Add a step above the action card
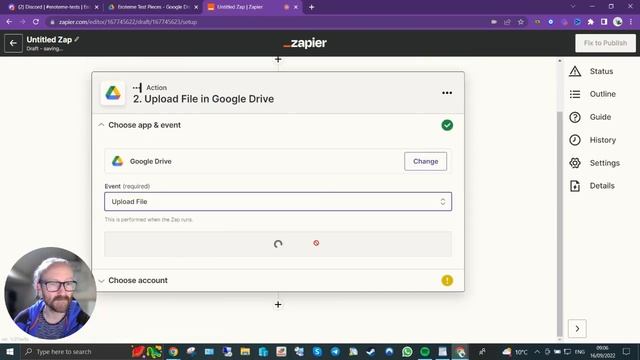The height and width of the screenshot is (360, 640). click(x=278, y=60)
